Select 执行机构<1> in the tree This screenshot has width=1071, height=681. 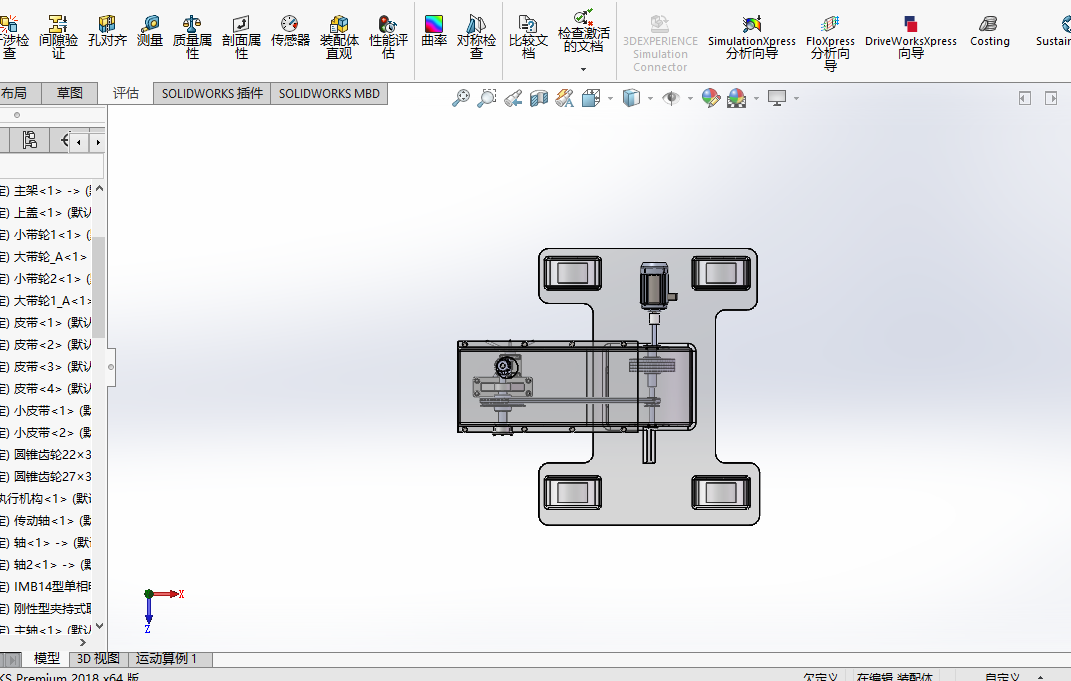coord(45,499)
